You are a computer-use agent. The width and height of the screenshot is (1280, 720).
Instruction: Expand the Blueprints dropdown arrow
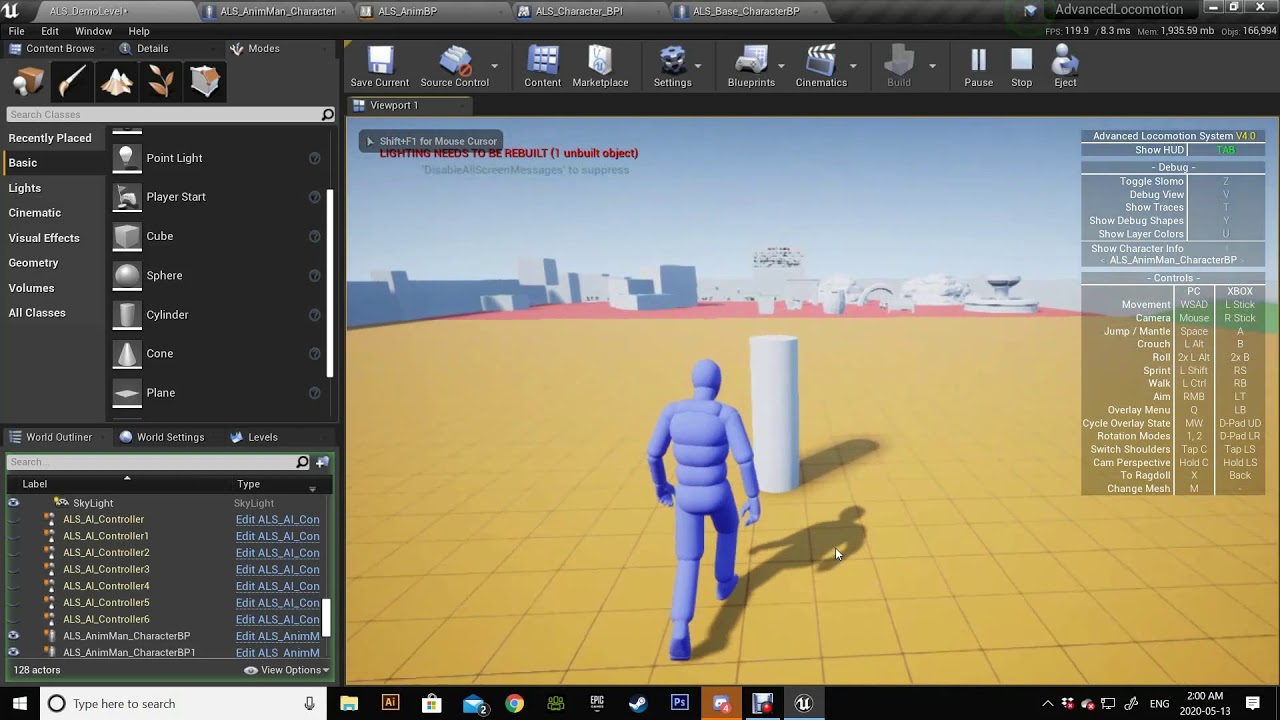(x=782, y=66)
